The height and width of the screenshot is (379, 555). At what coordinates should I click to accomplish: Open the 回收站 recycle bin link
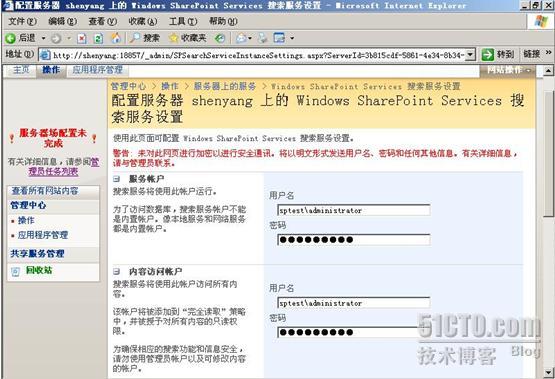(x=39, y=270)
